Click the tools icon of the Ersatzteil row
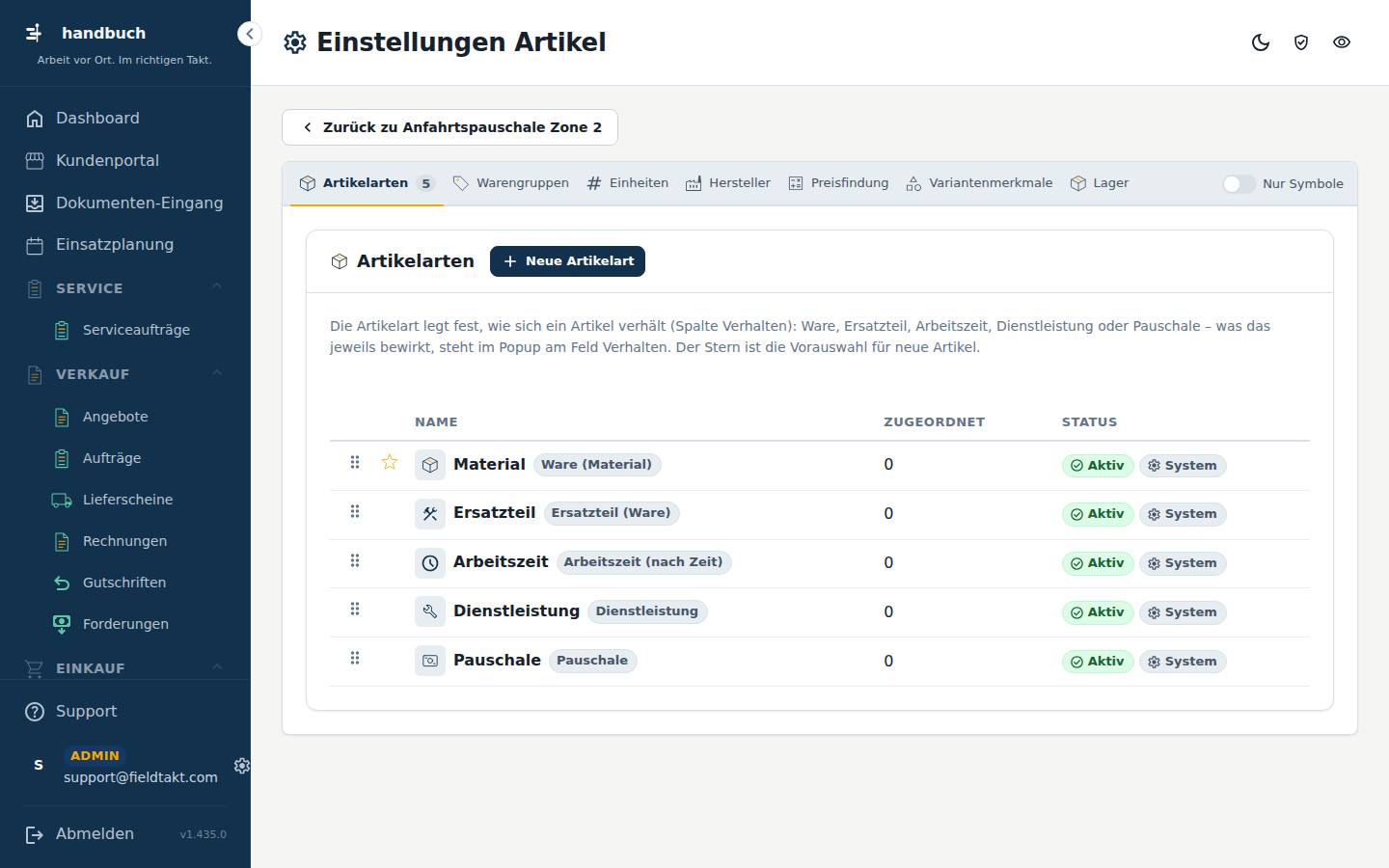Image resolution: width=1389 pixels, height=868 pixels. click(430, 514)
